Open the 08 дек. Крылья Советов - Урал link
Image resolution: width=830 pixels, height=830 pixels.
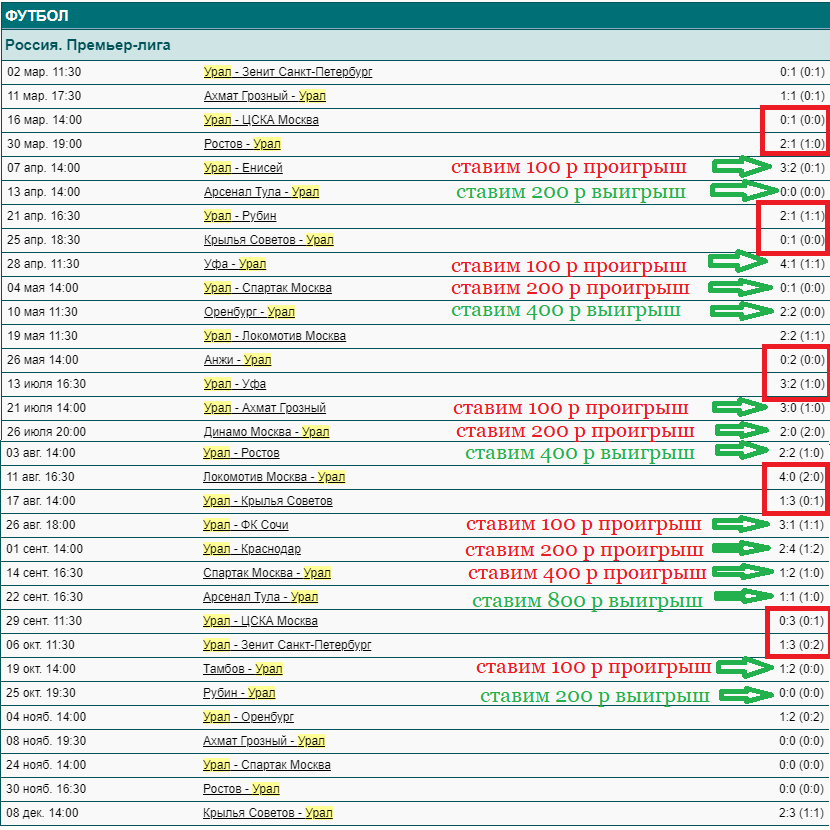click(268, 813)
